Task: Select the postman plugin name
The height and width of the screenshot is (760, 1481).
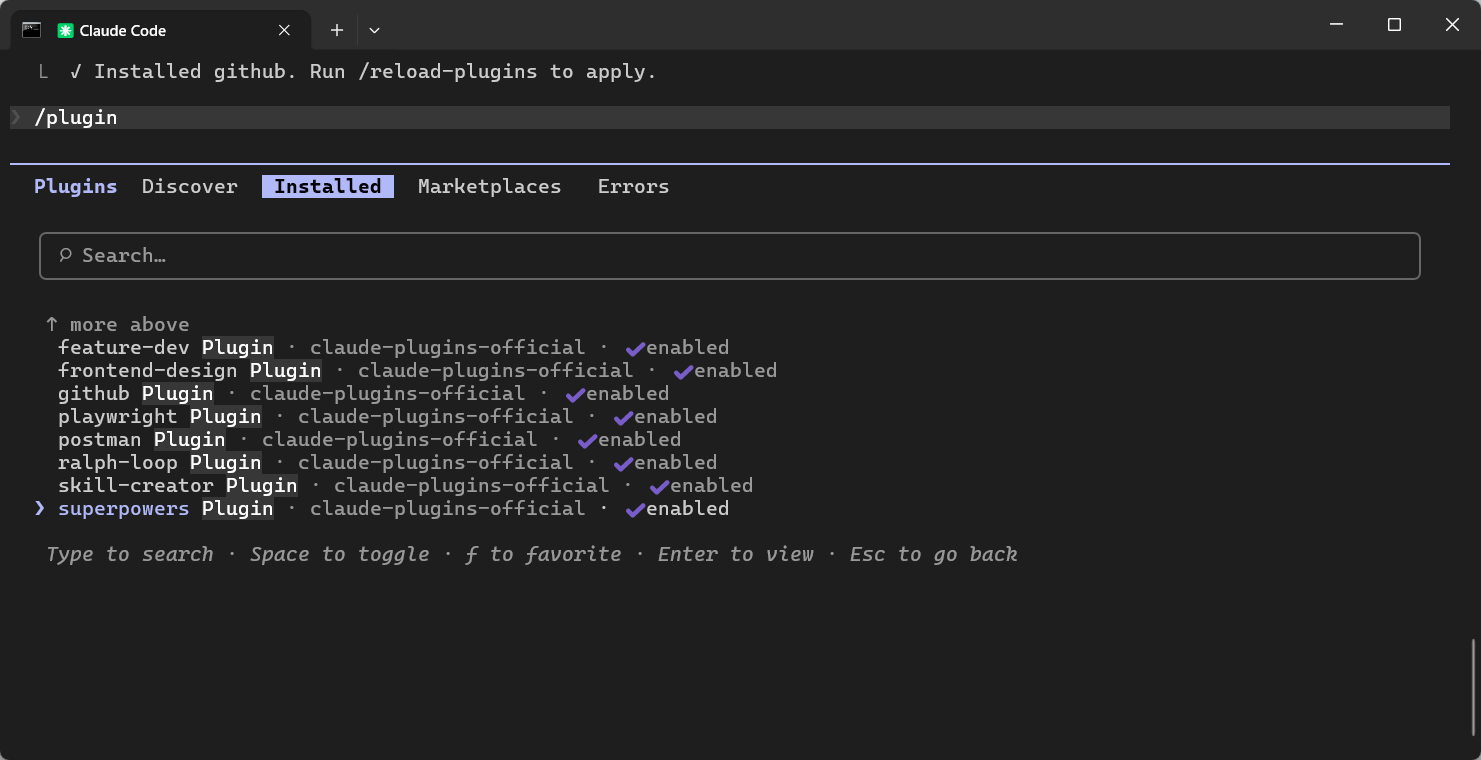Action: [x=100, y=440]
